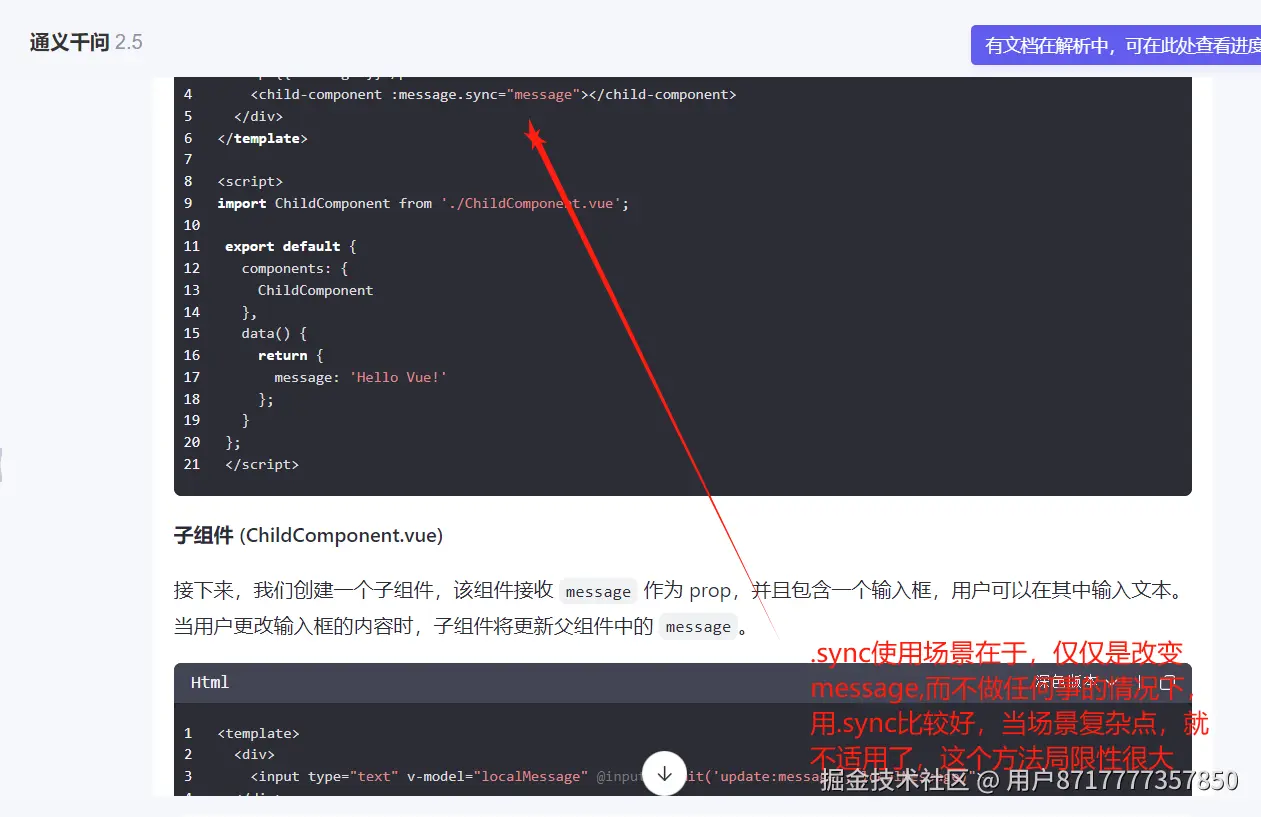The width and height of the screenshot is (1261, 817).
Task: Click the return { code line
Action: [x=291, y=355]
